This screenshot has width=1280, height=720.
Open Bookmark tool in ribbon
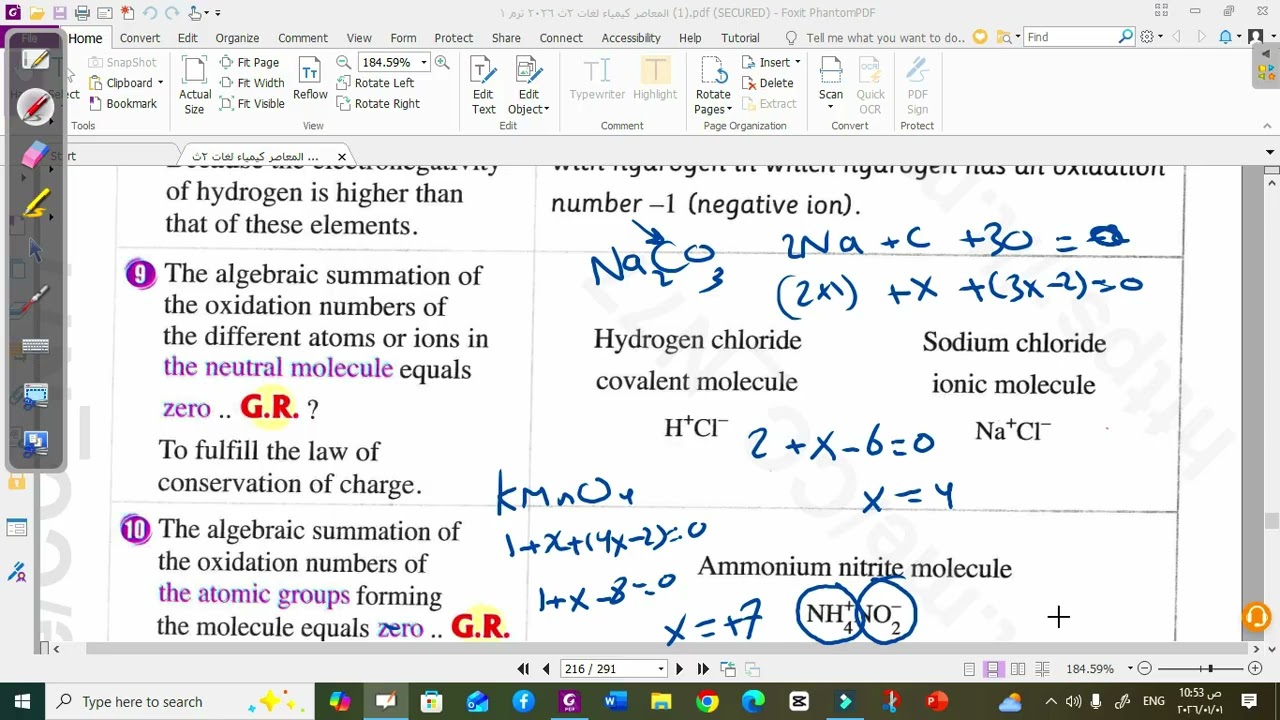point(122,103)
